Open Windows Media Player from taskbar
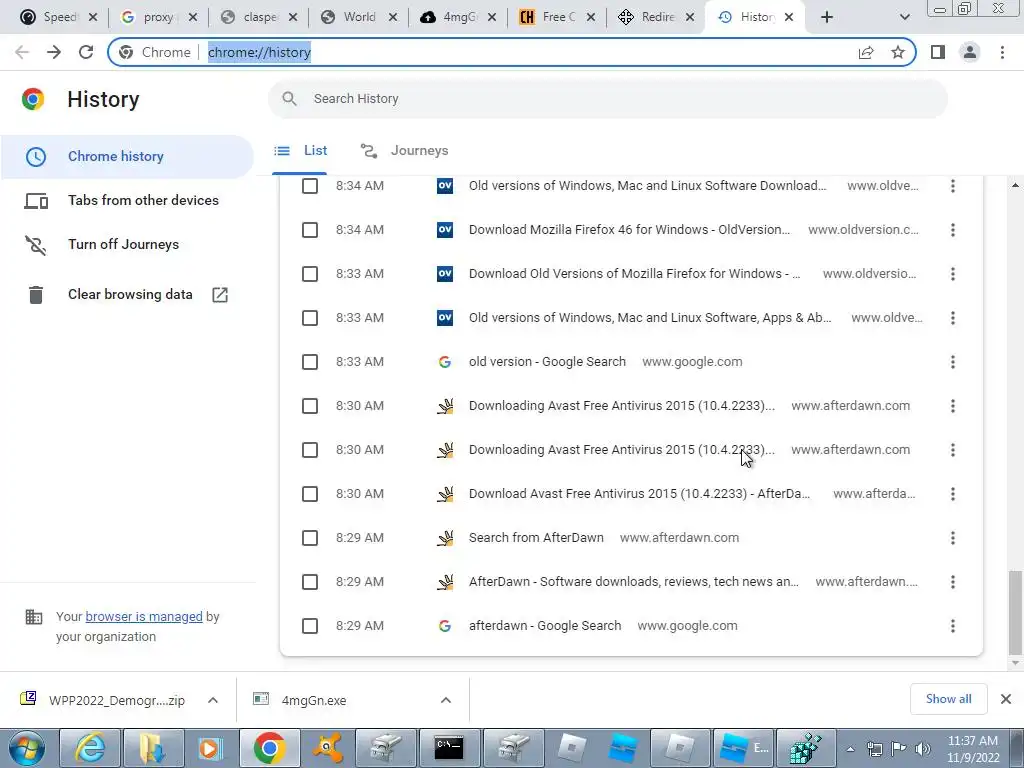Image resolution: width=1024 pixels, height=768 pixels. point(209,748)
